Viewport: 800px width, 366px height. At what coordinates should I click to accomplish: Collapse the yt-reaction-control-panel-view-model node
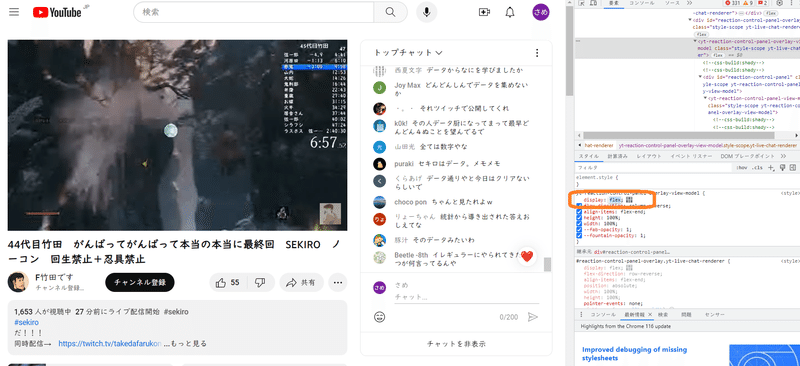(705, 98)
